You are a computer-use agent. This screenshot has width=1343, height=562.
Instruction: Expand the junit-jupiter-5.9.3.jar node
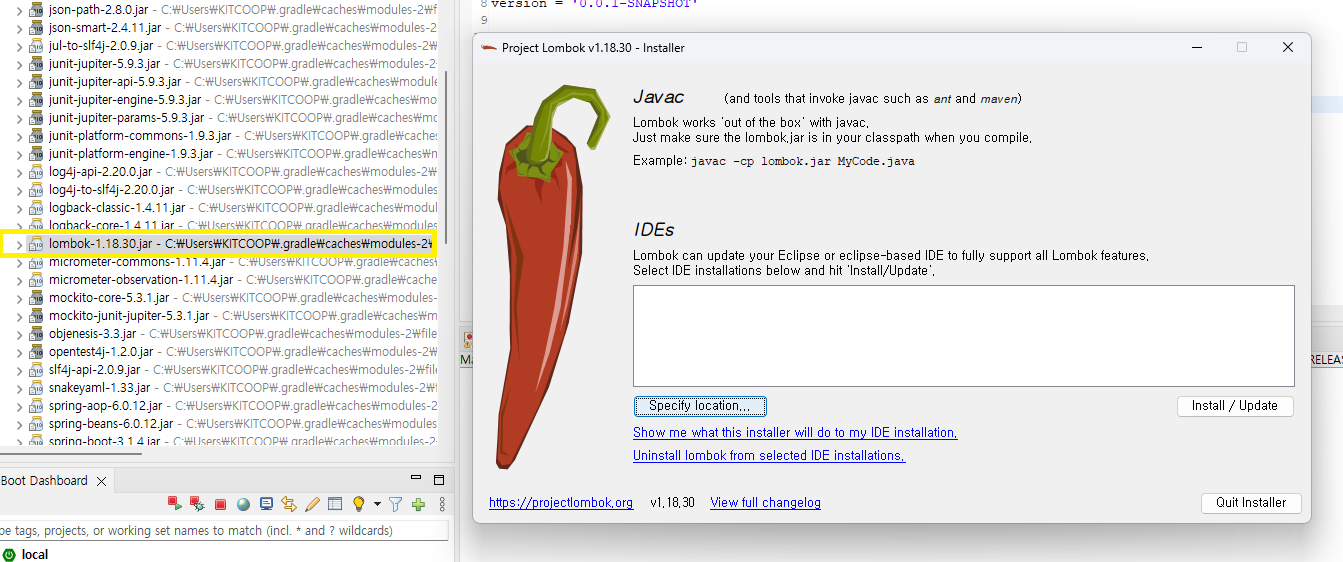(x=18, y=64)
